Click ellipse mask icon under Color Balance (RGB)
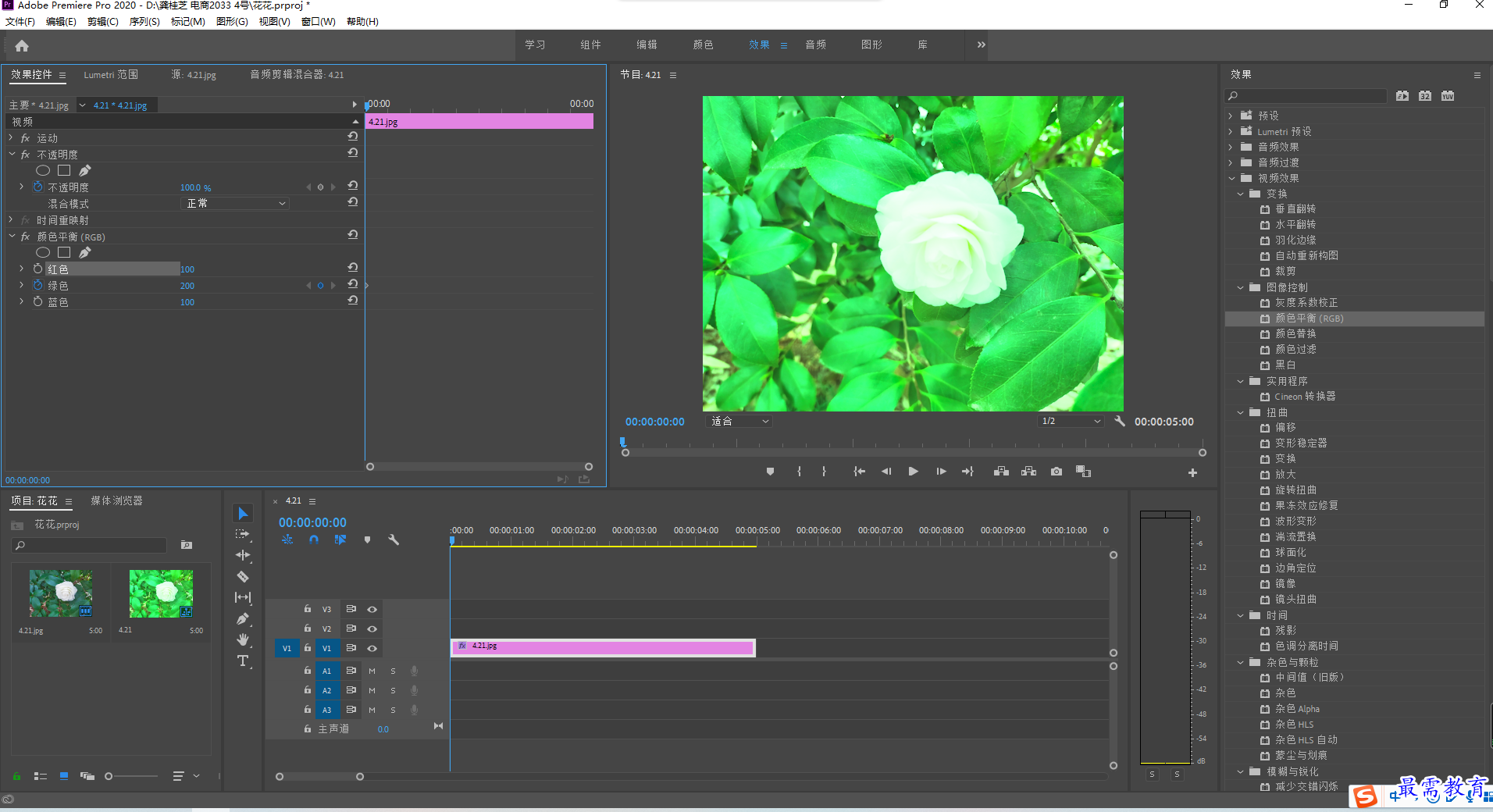 (x=43, y=252)
